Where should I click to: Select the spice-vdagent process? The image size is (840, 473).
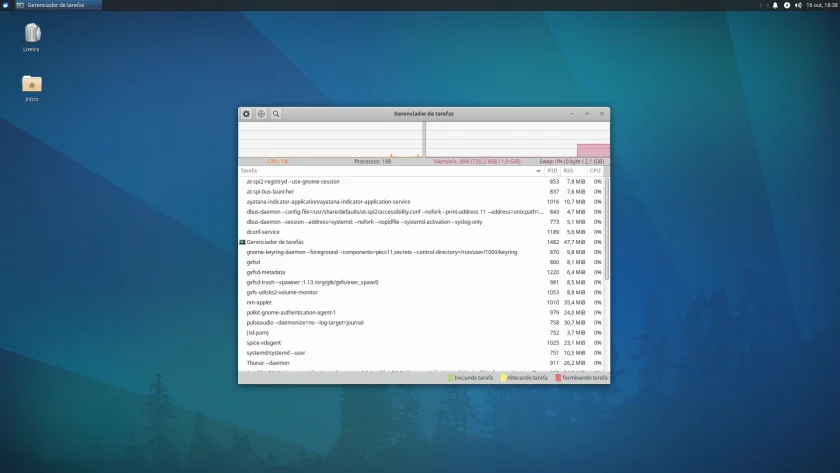tap(421, 343)
